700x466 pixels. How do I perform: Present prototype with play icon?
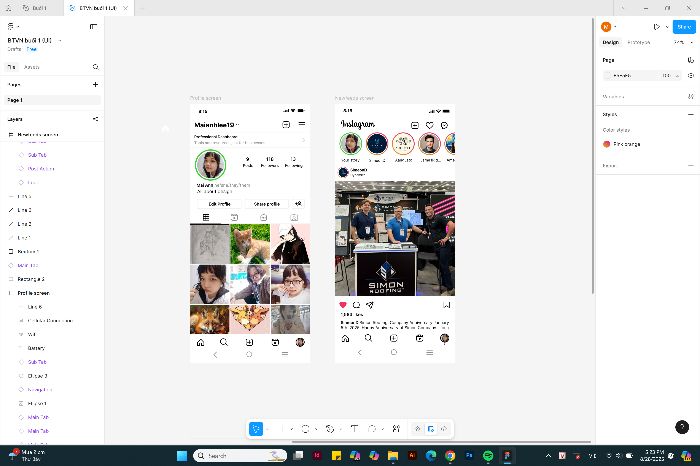coord(656,27)
